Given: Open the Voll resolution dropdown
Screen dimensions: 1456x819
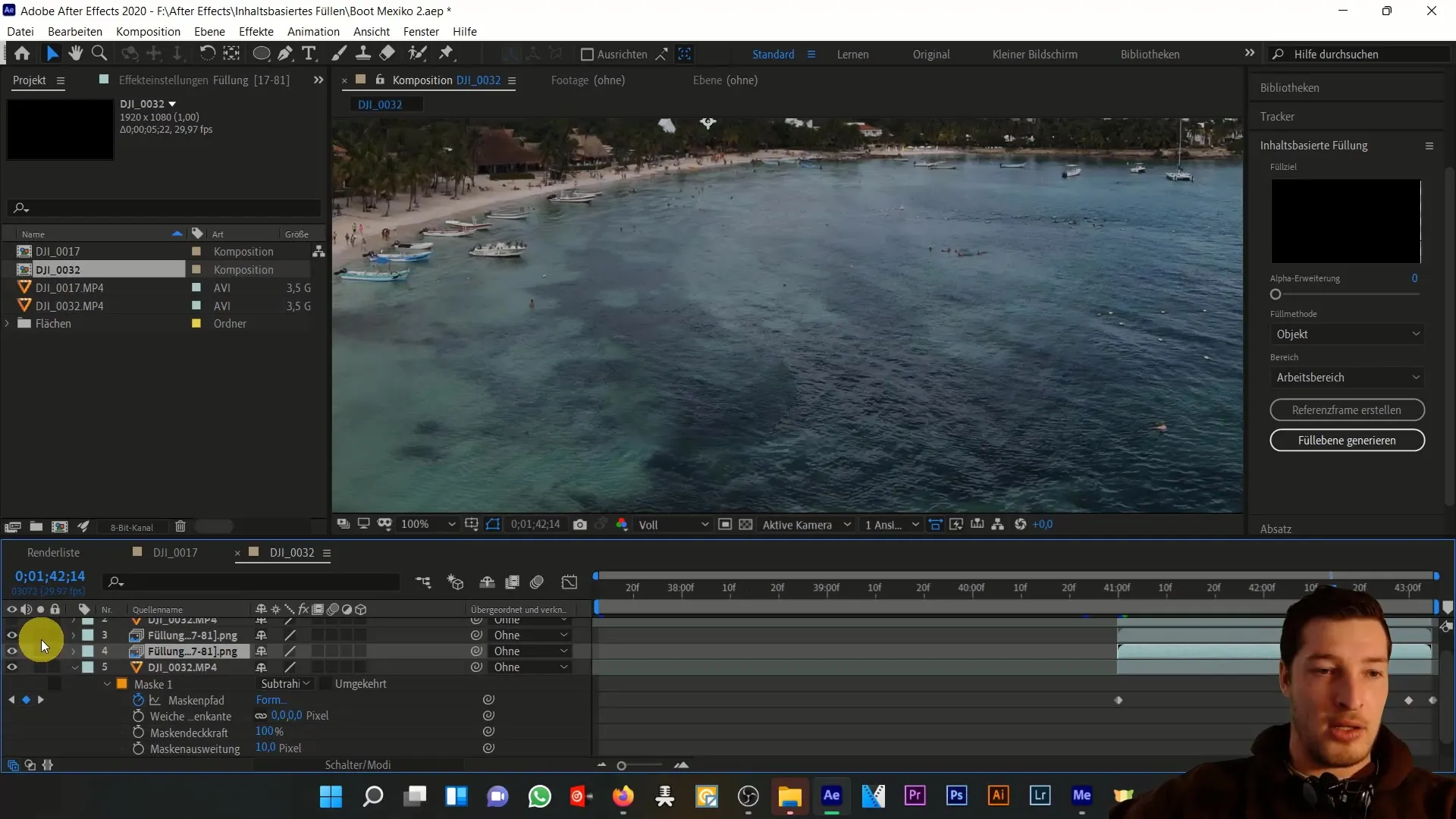Looking at the screenshot, I should [x=673, y=525].
